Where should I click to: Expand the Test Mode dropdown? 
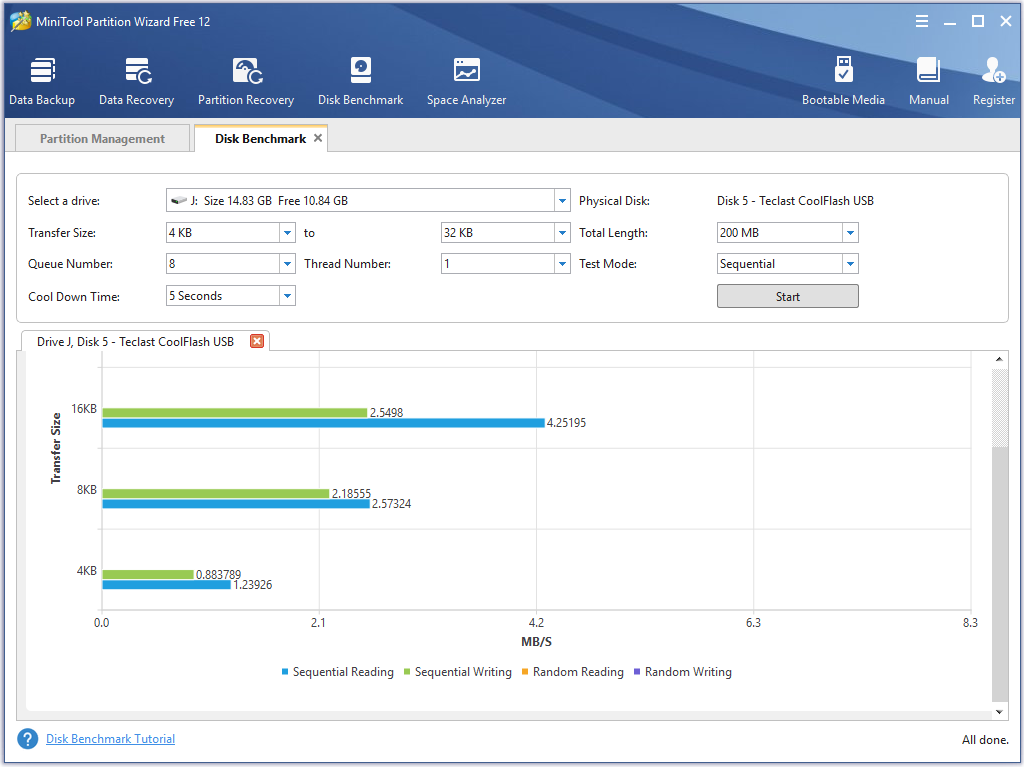click(x=849, y=264)
